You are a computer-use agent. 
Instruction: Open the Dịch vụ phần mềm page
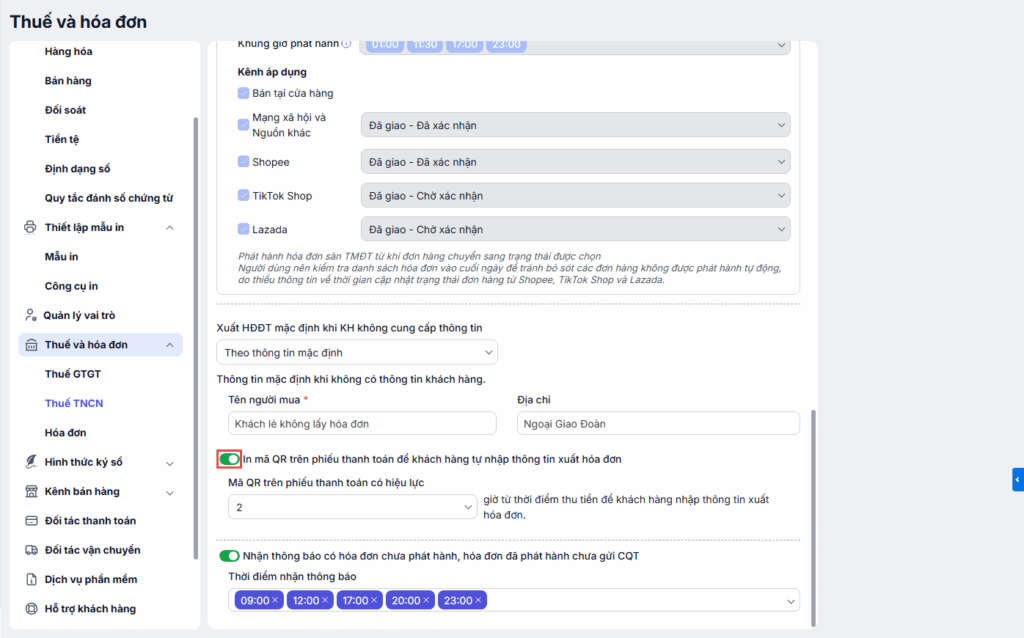point(90,579)
